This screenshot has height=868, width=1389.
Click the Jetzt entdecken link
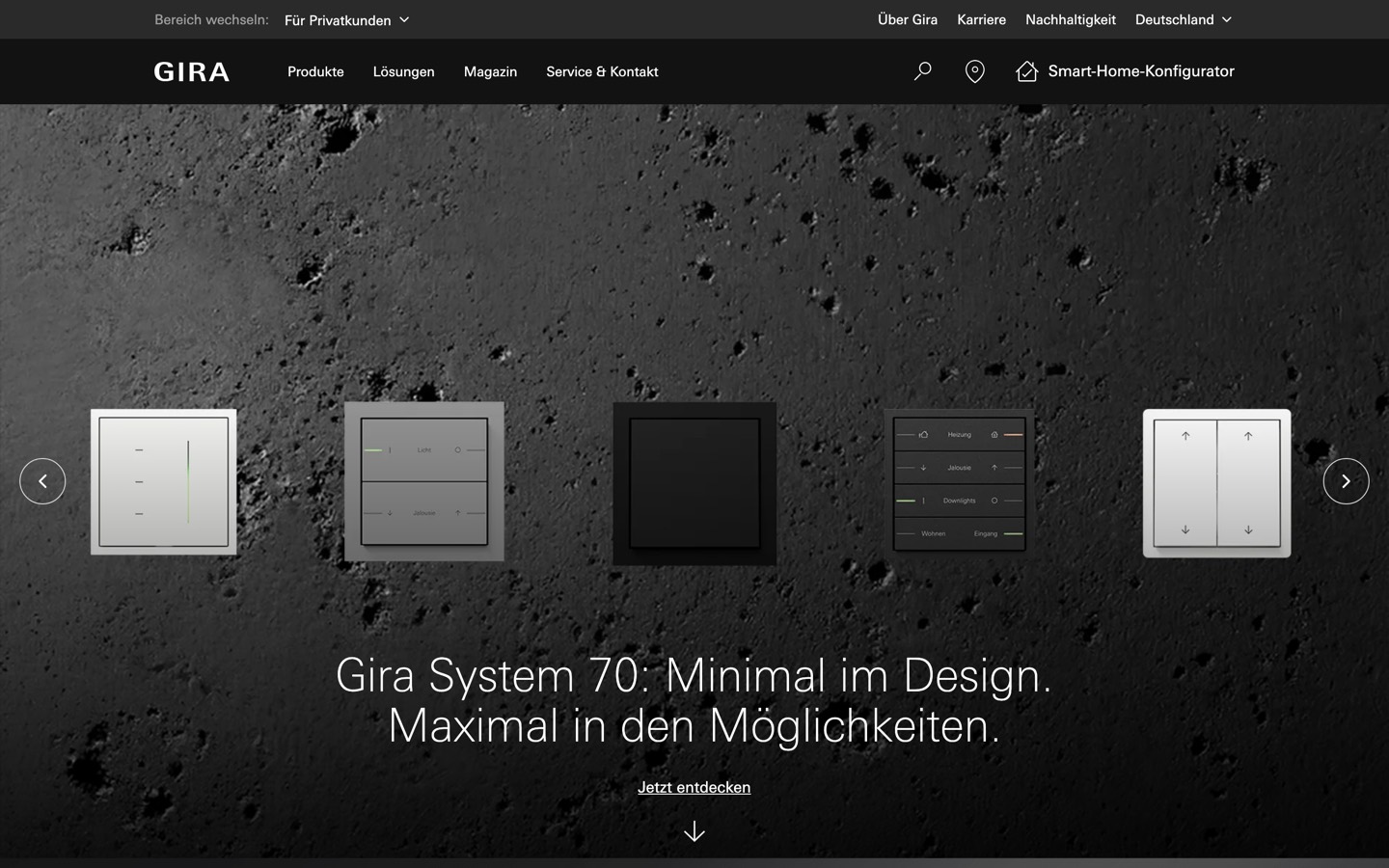click(694, 787)
